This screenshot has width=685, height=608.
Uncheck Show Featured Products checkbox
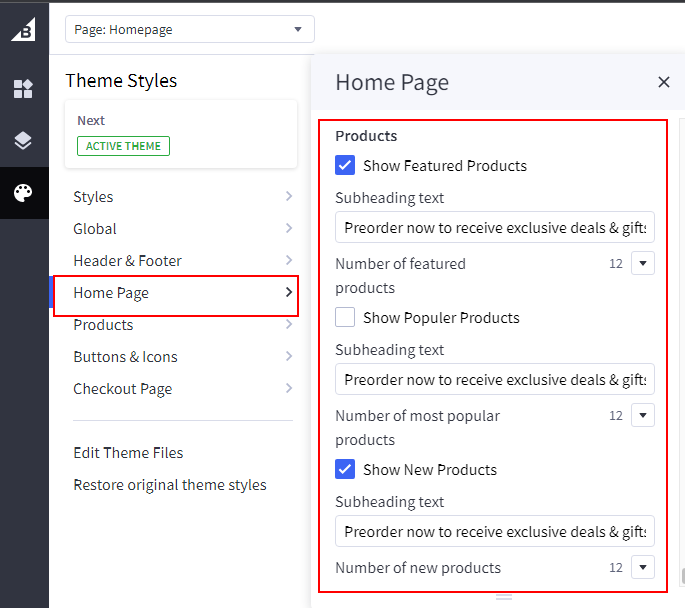(x=345, y=166)
